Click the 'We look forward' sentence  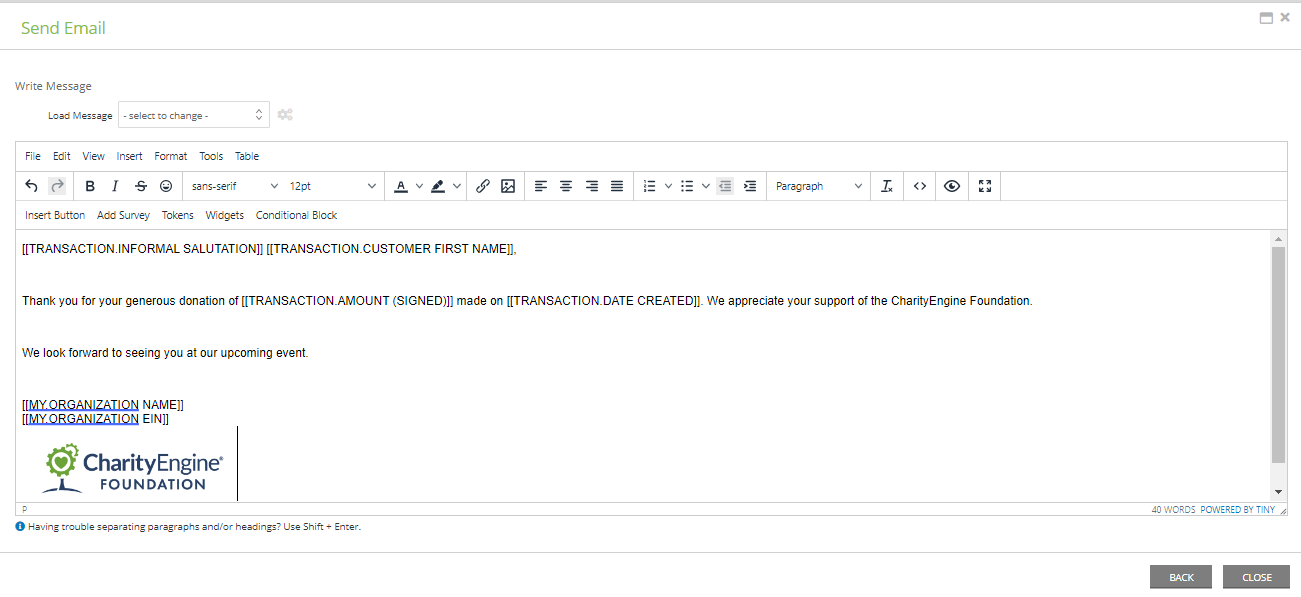(165, 353)
